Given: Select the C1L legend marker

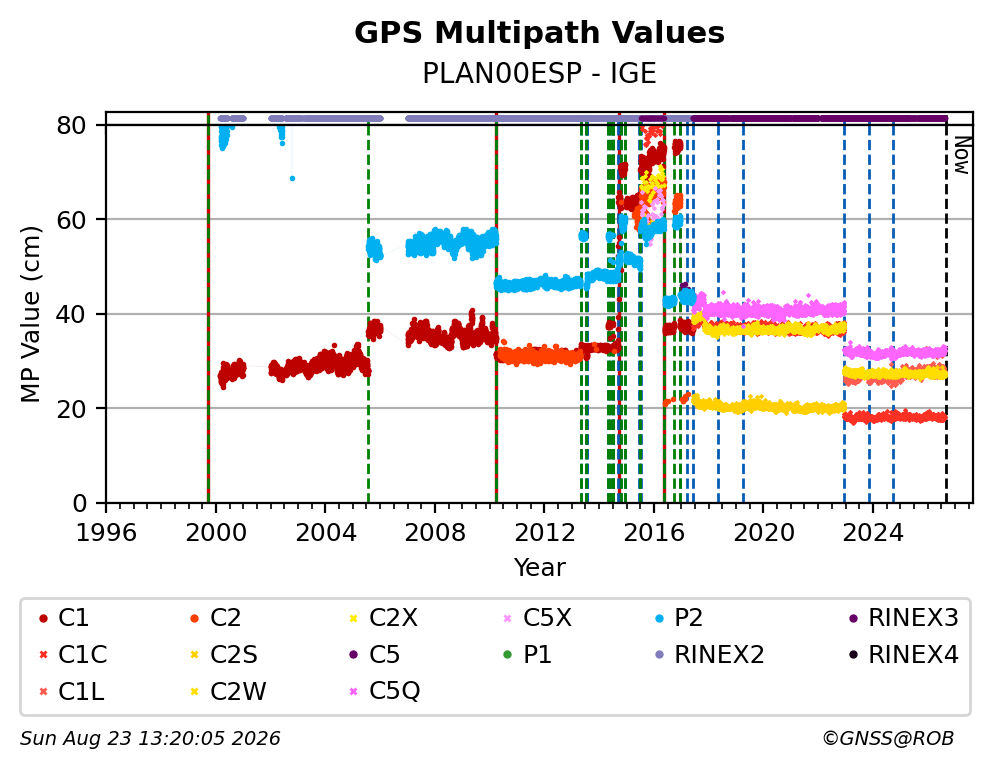Looking at the screenshot, I should (43, 691).
